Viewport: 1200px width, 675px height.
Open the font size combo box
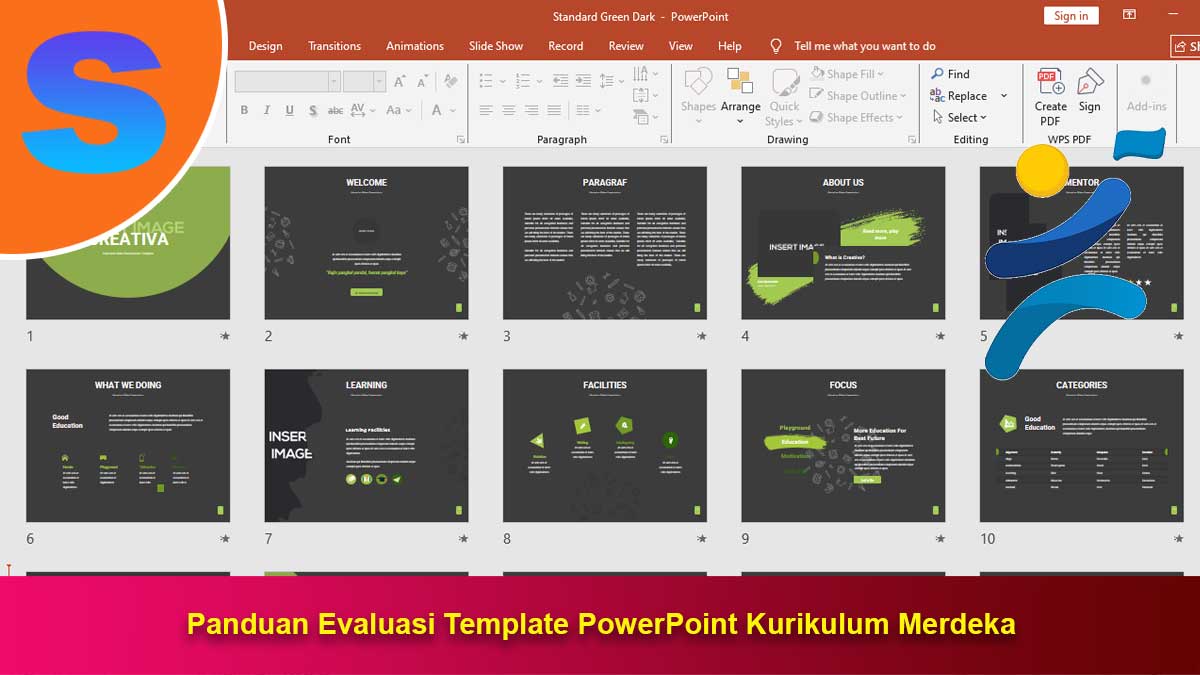pyautogui.click(x=365, y=82)
